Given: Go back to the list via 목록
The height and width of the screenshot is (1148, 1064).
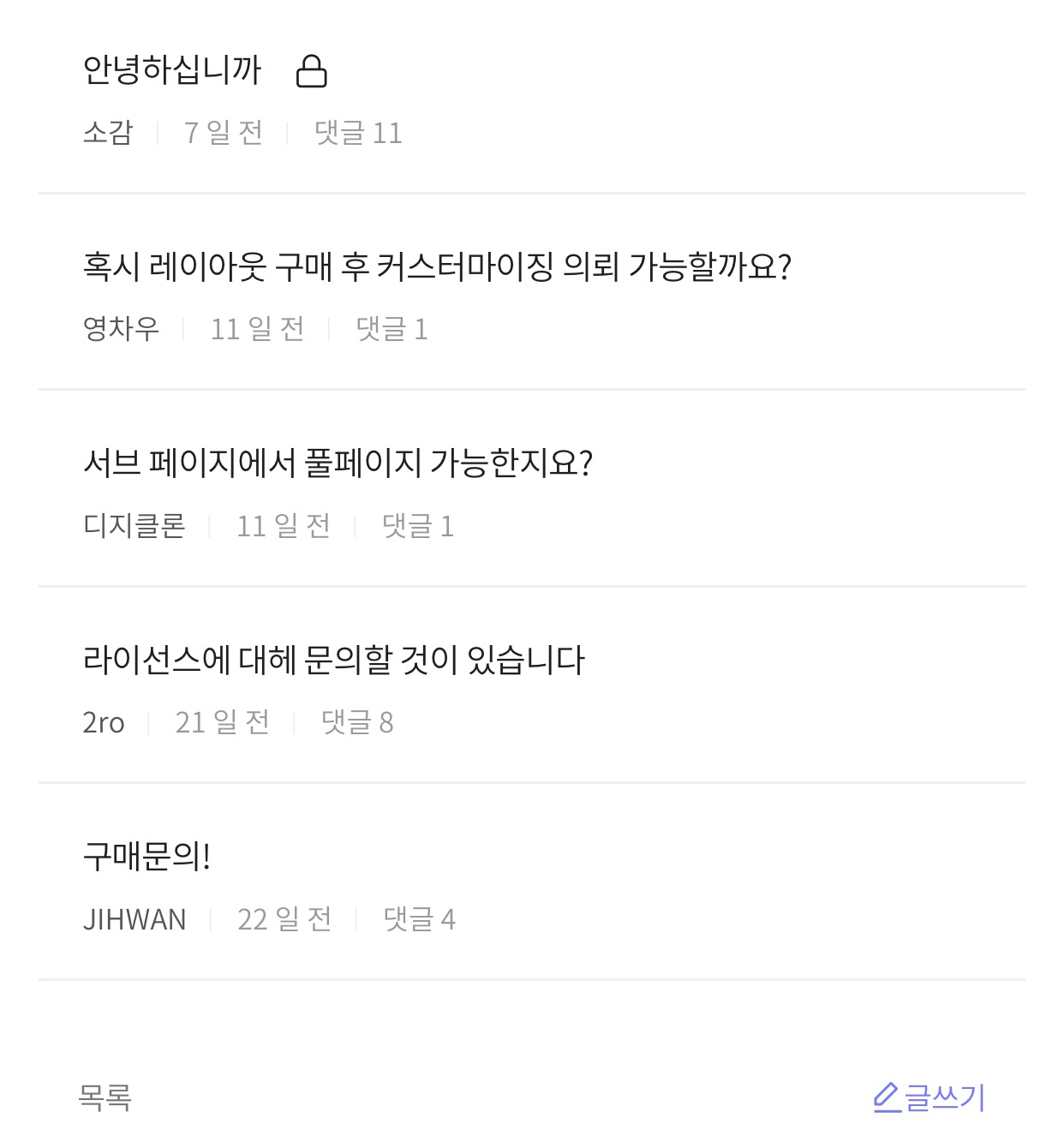Looking at the screenshot, I should (105, 1097).
